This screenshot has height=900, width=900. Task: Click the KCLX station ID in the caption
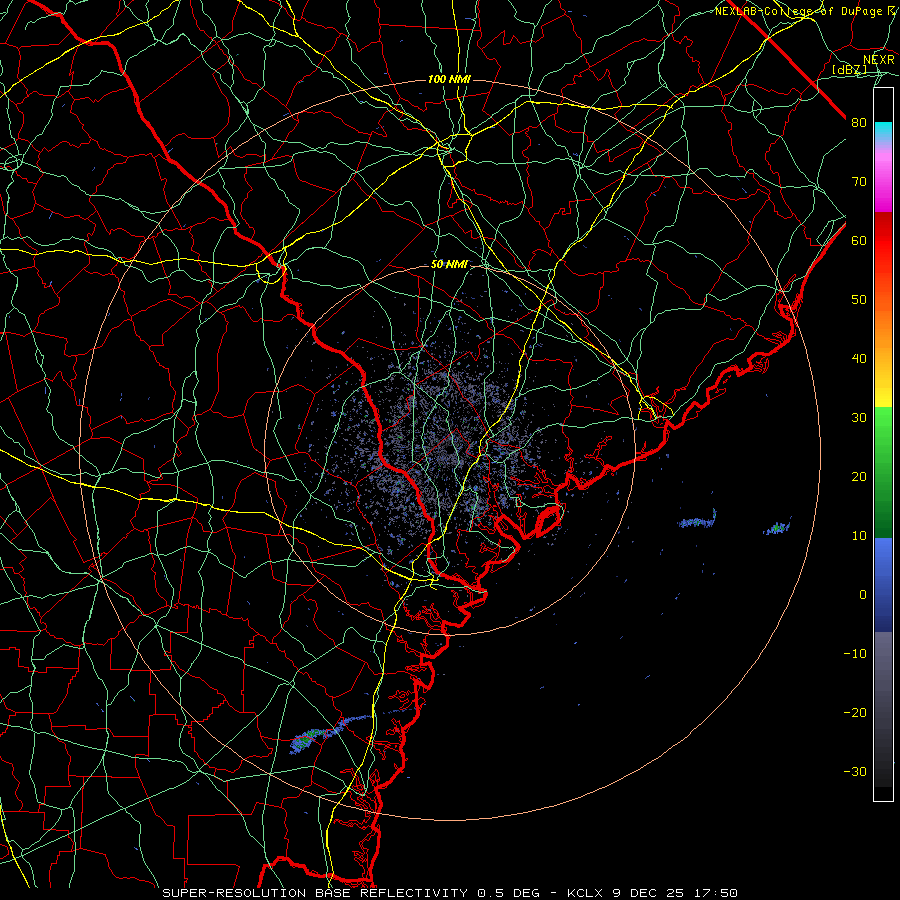[x=583, y=893]
